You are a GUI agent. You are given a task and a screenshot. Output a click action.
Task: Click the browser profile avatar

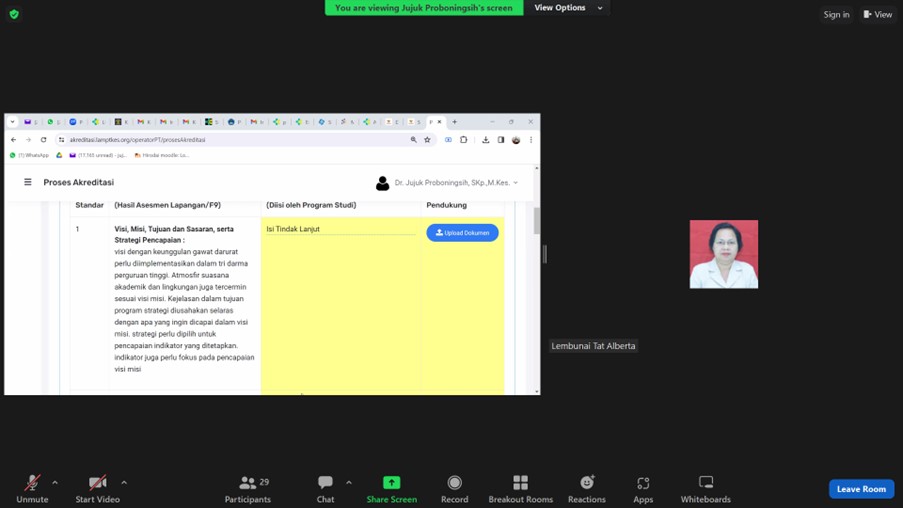516,139
